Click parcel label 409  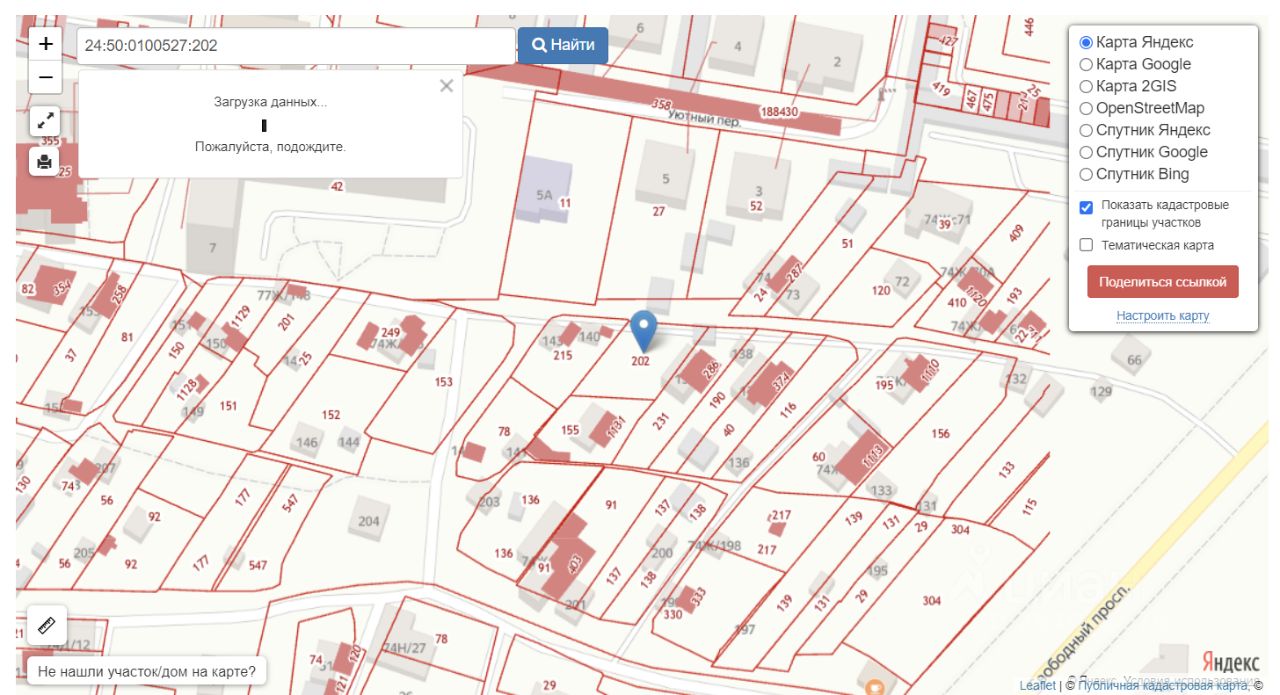pos(1017,234)
